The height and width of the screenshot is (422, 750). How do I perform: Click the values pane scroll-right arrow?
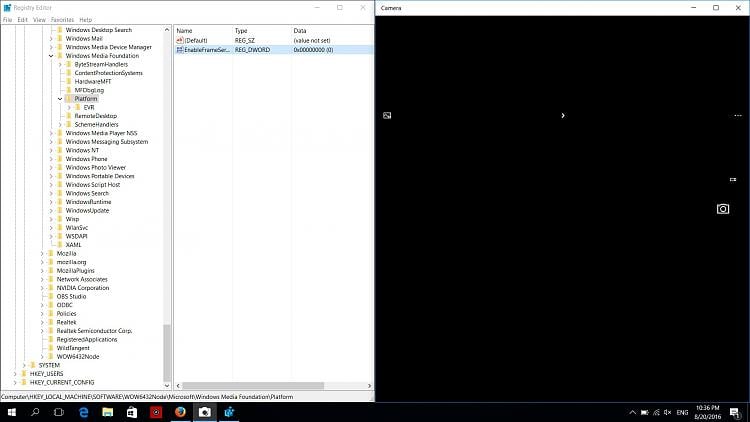click(x=369, y=386)
